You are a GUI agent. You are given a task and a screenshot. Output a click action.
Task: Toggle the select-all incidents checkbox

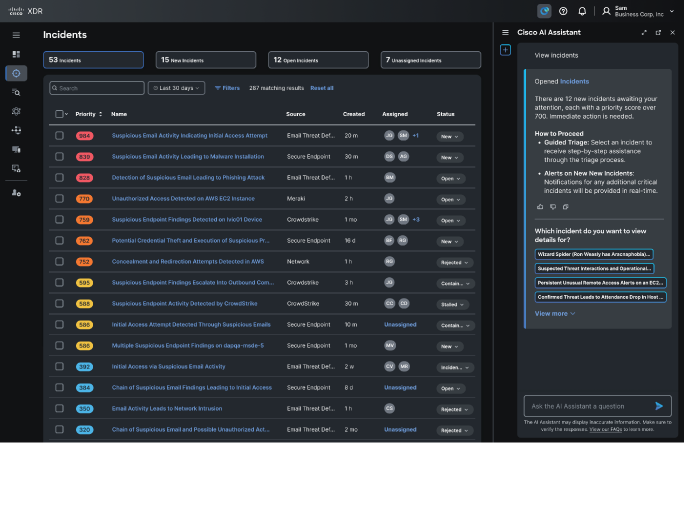point(59,114)
